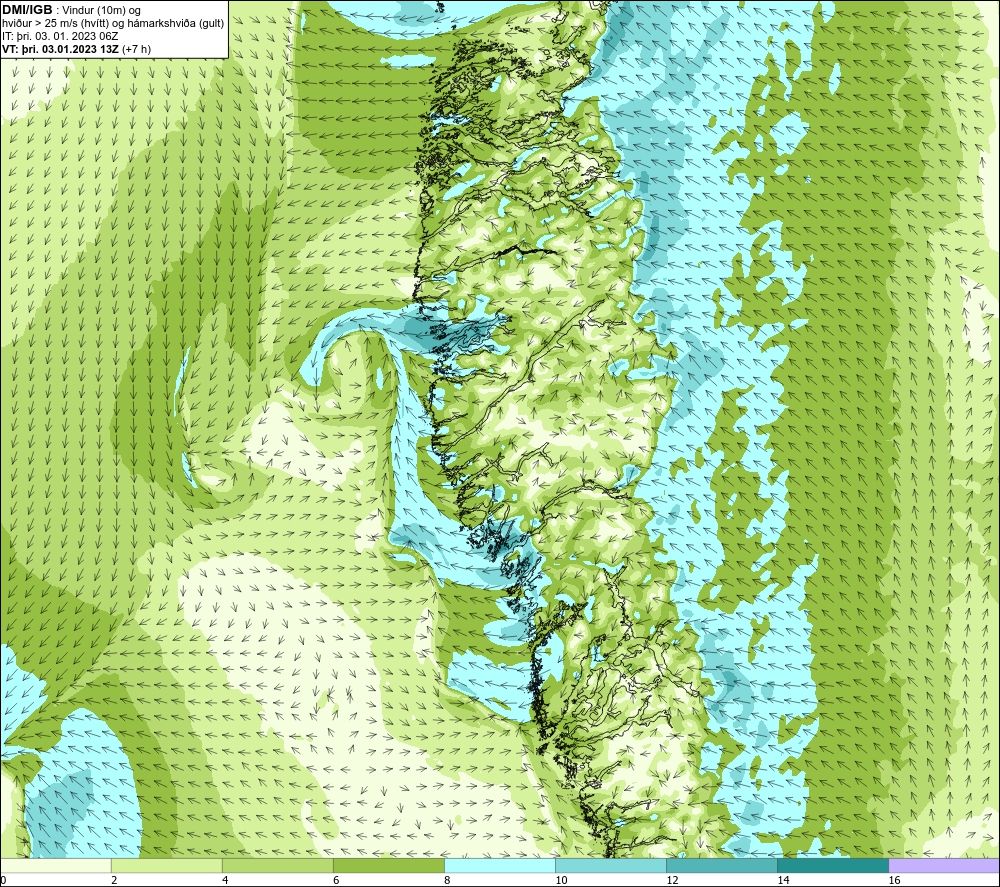Image resolution: width=1000 pixels, height=887 pixels.
Task: Click the 0-2 m/s palest legend swatch
Action: [x=55, y=865]
